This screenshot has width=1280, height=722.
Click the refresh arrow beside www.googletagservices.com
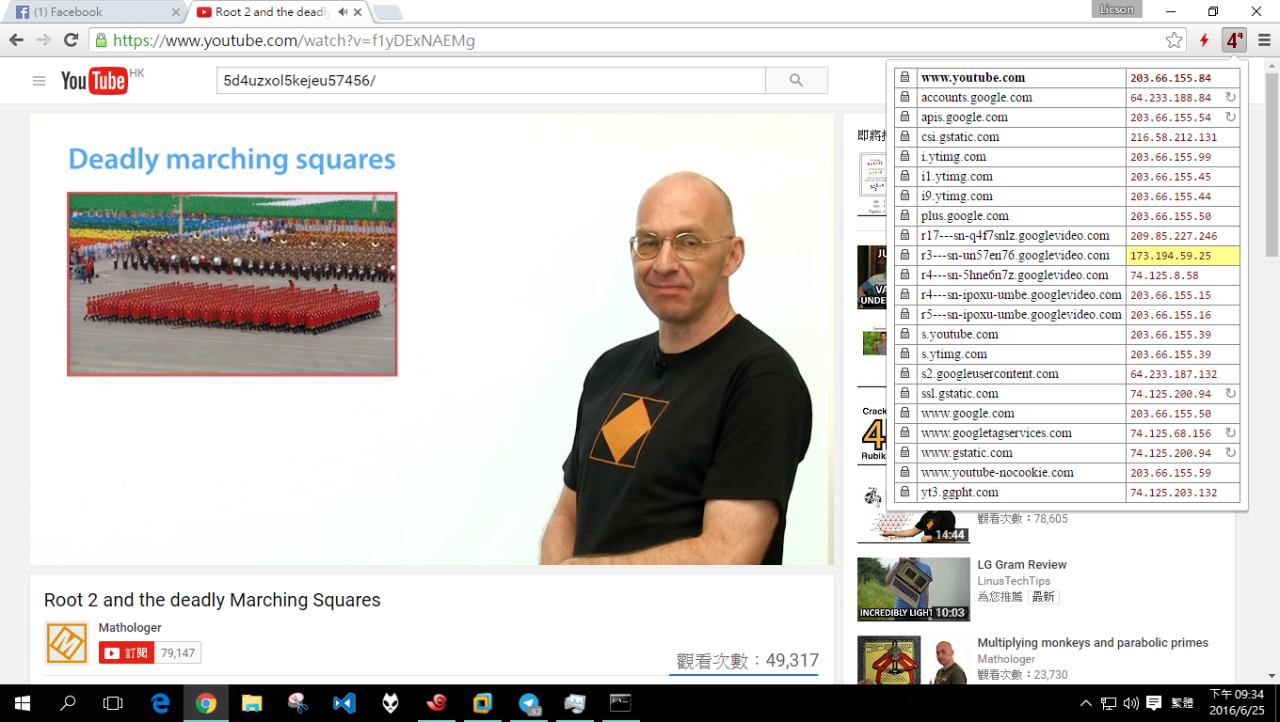1230,433
